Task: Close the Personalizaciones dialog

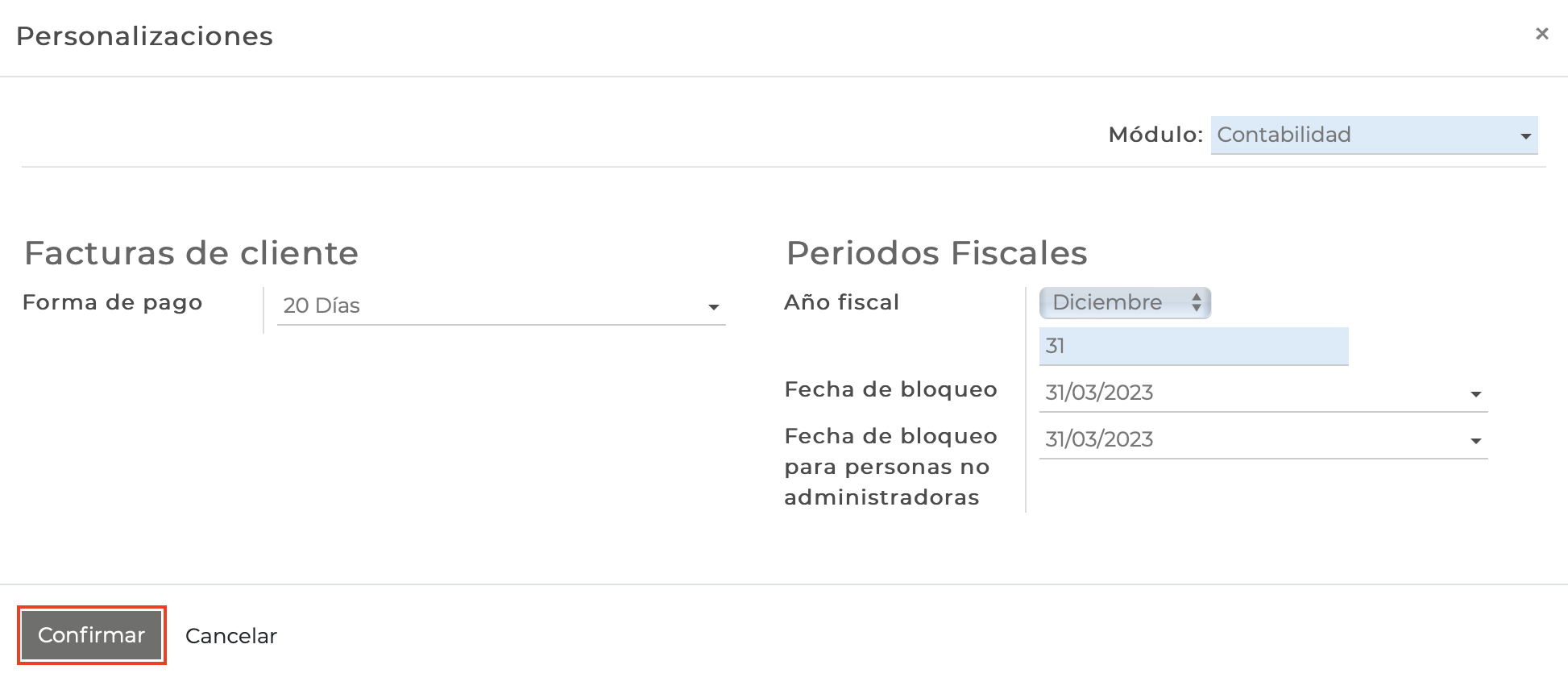Action: (x=1543, y=34)
